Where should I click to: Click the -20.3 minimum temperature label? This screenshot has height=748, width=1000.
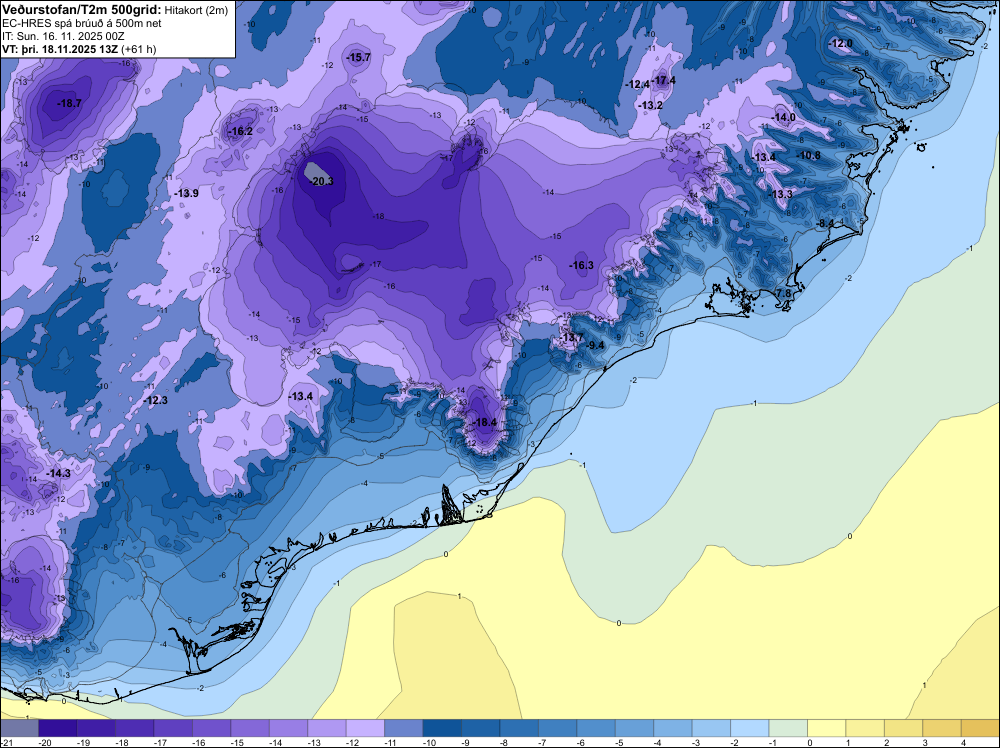click(321, 181)
